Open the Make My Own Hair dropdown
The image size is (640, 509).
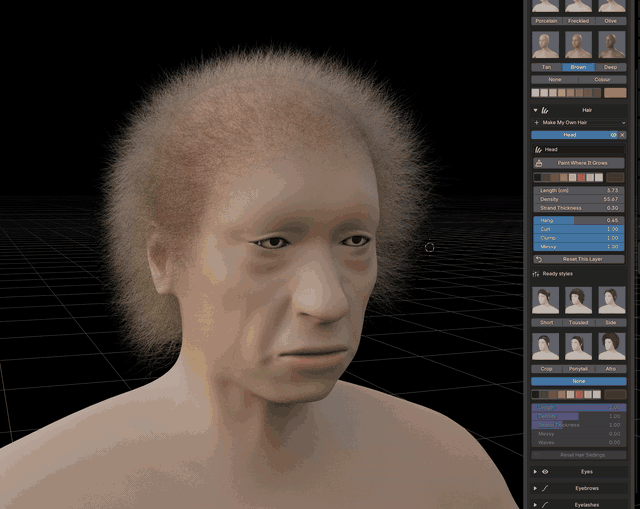click(x=579, y=122)
